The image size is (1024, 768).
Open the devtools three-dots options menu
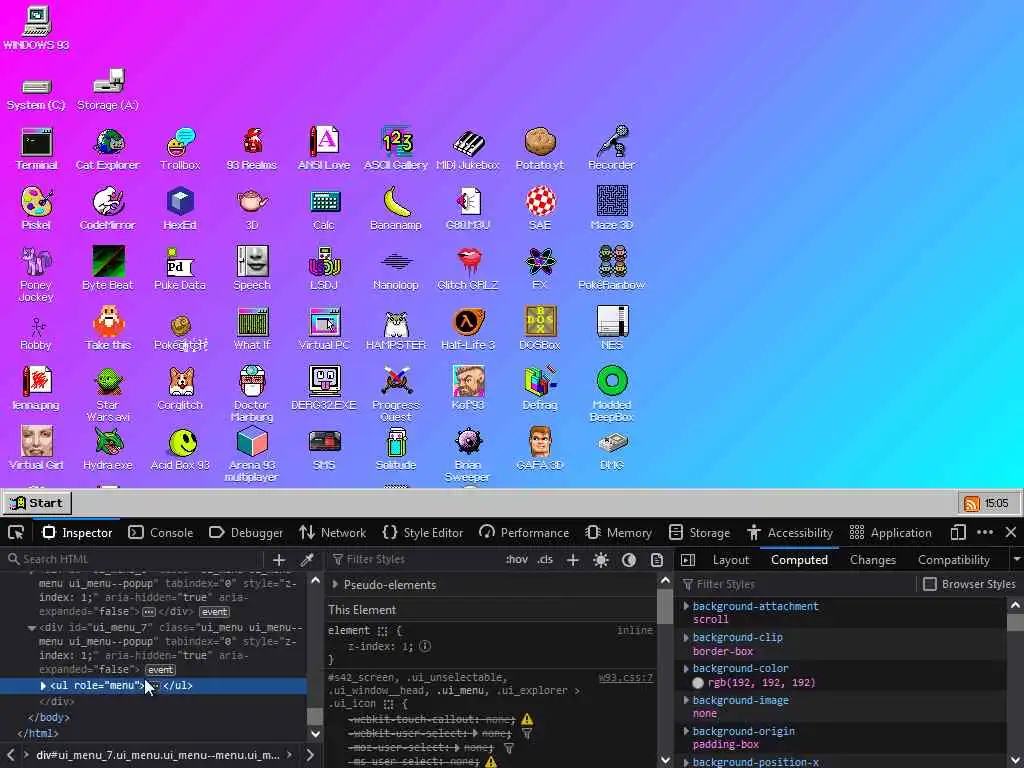click(x=985, y=533)
